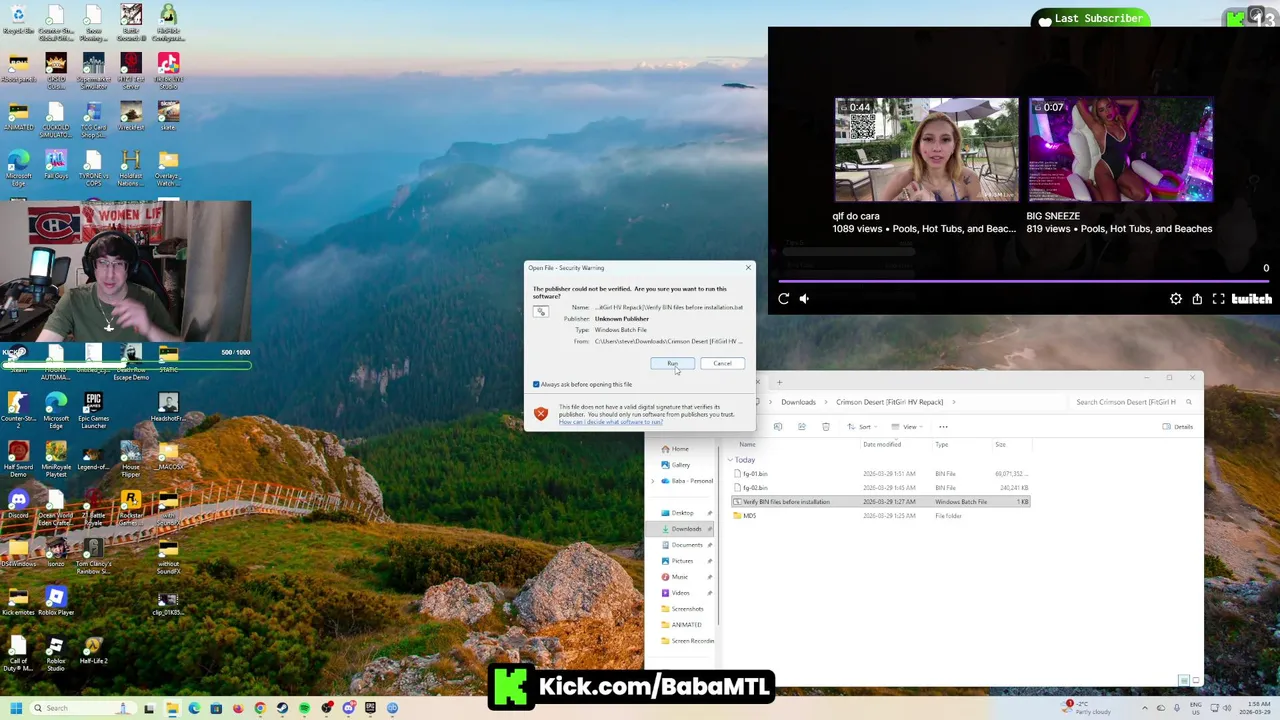Sort by Type column header
Viewport: 1280px width, 720px height.
pos(941,444)
